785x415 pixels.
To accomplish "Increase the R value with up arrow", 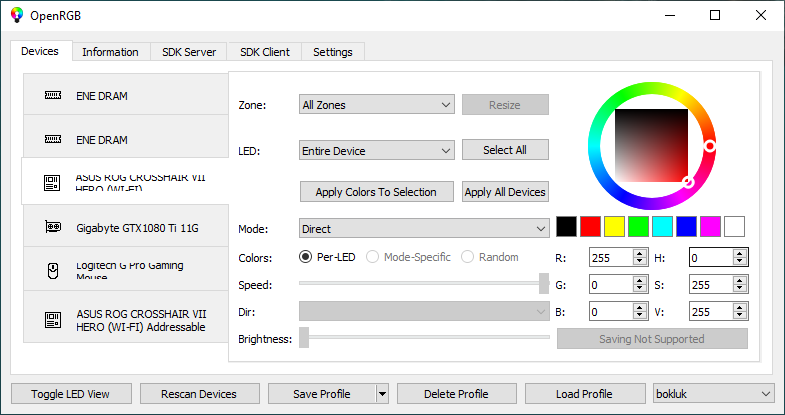I will click(x=640, y=253).
